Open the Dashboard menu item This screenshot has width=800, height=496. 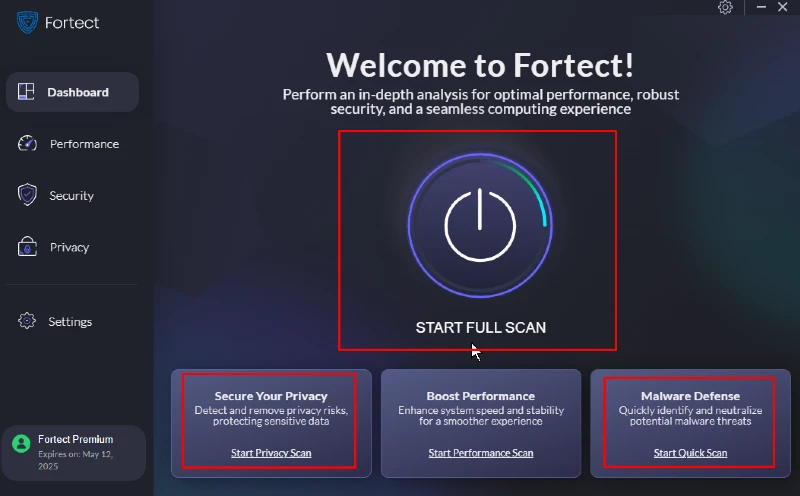coord(72,92)
